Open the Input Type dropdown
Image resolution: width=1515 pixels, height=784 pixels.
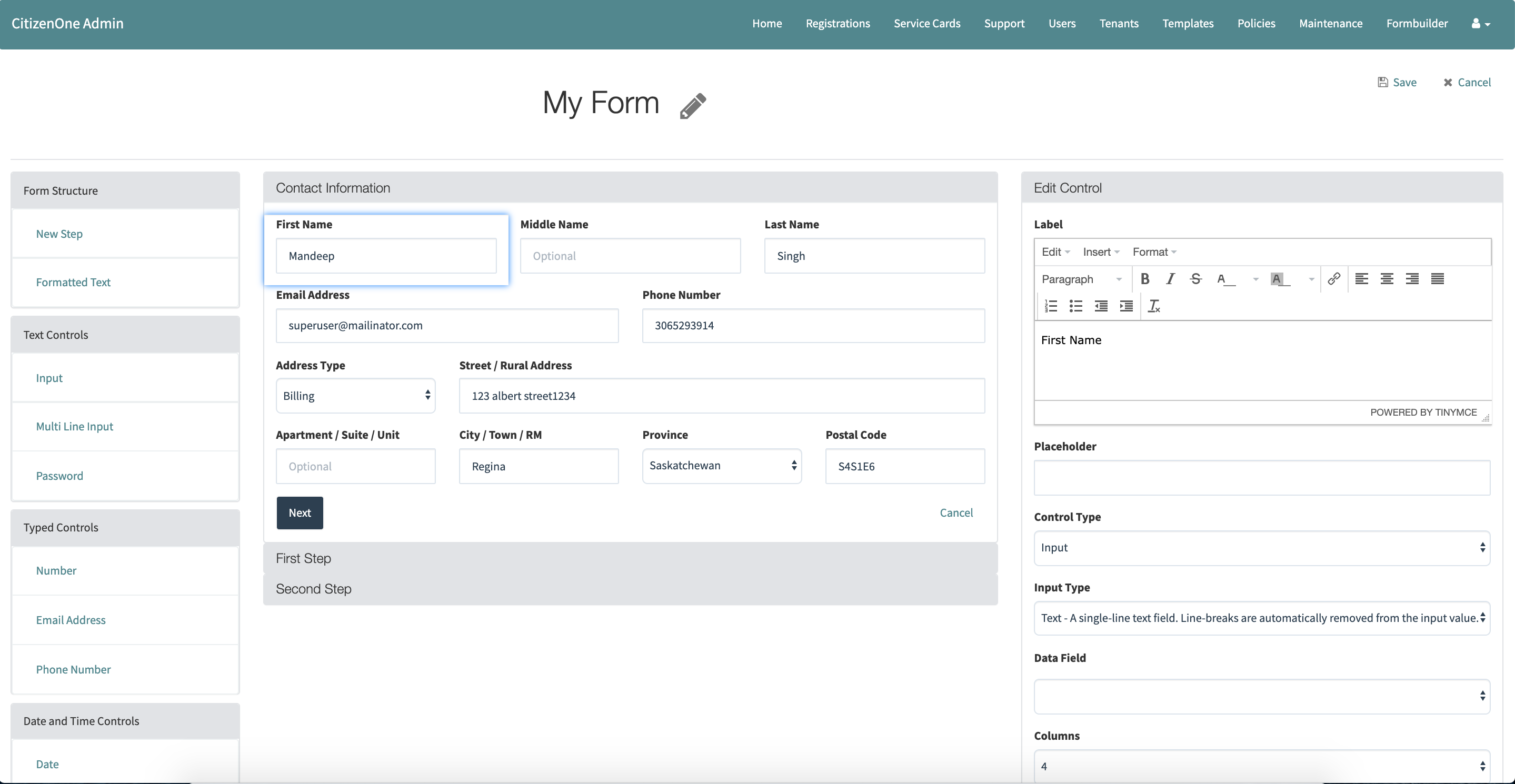(1261, 618)
